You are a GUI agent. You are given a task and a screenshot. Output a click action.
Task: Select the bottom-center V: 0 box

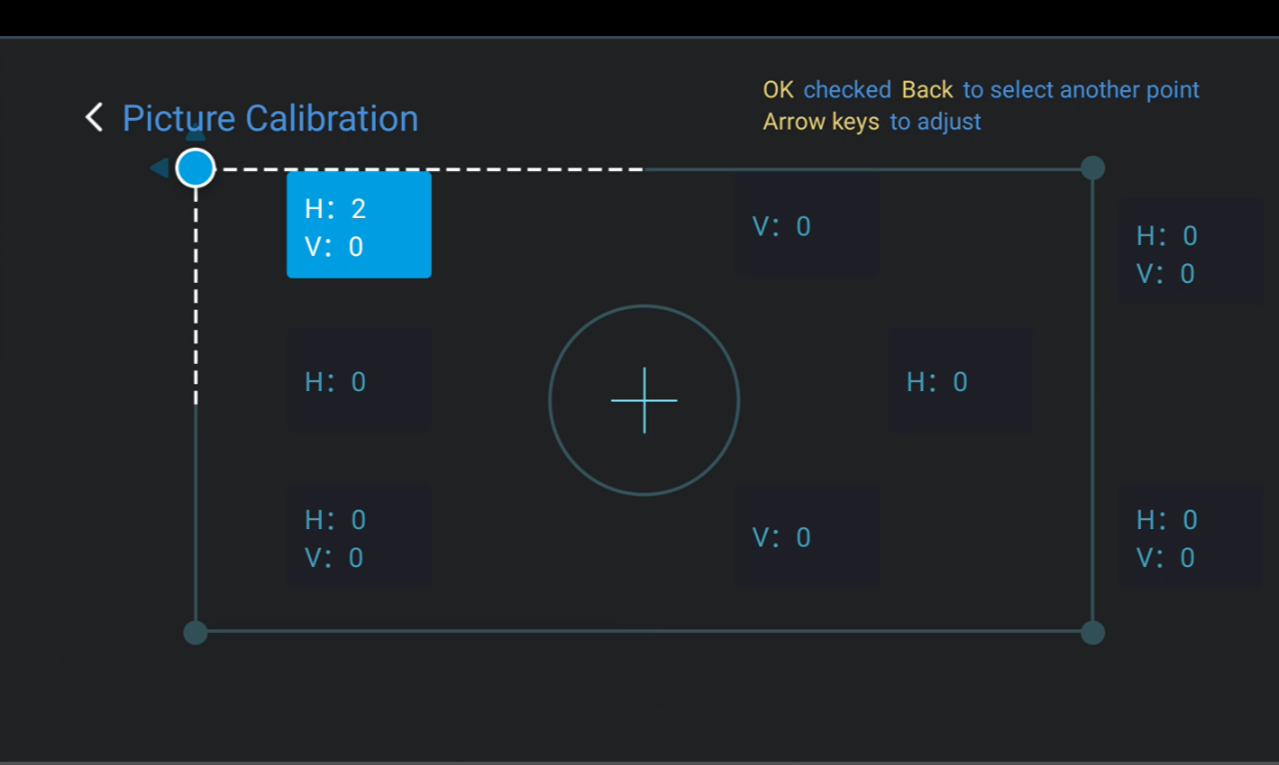807,536
